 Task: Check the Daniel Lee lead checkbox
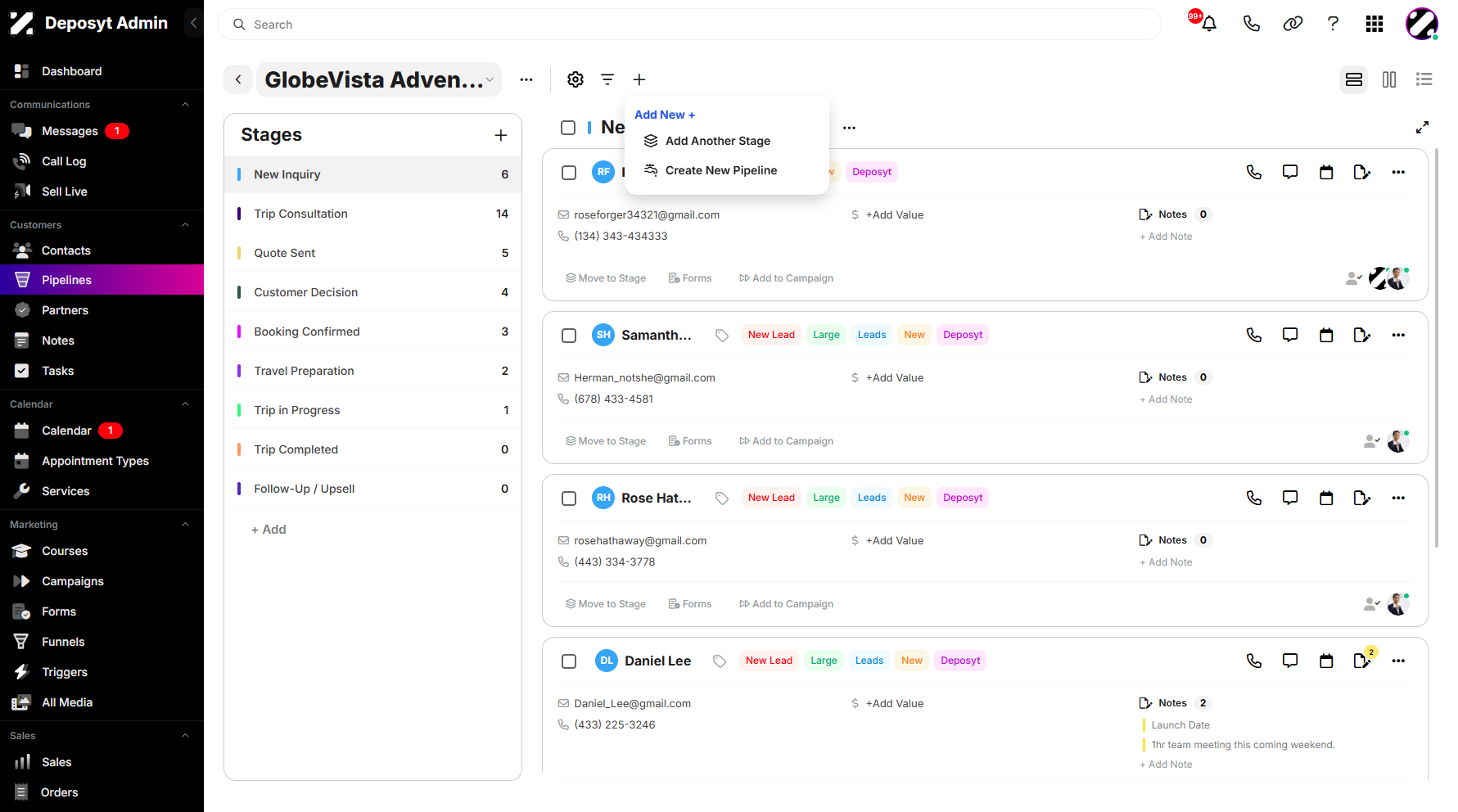click(x=569, y=661)
